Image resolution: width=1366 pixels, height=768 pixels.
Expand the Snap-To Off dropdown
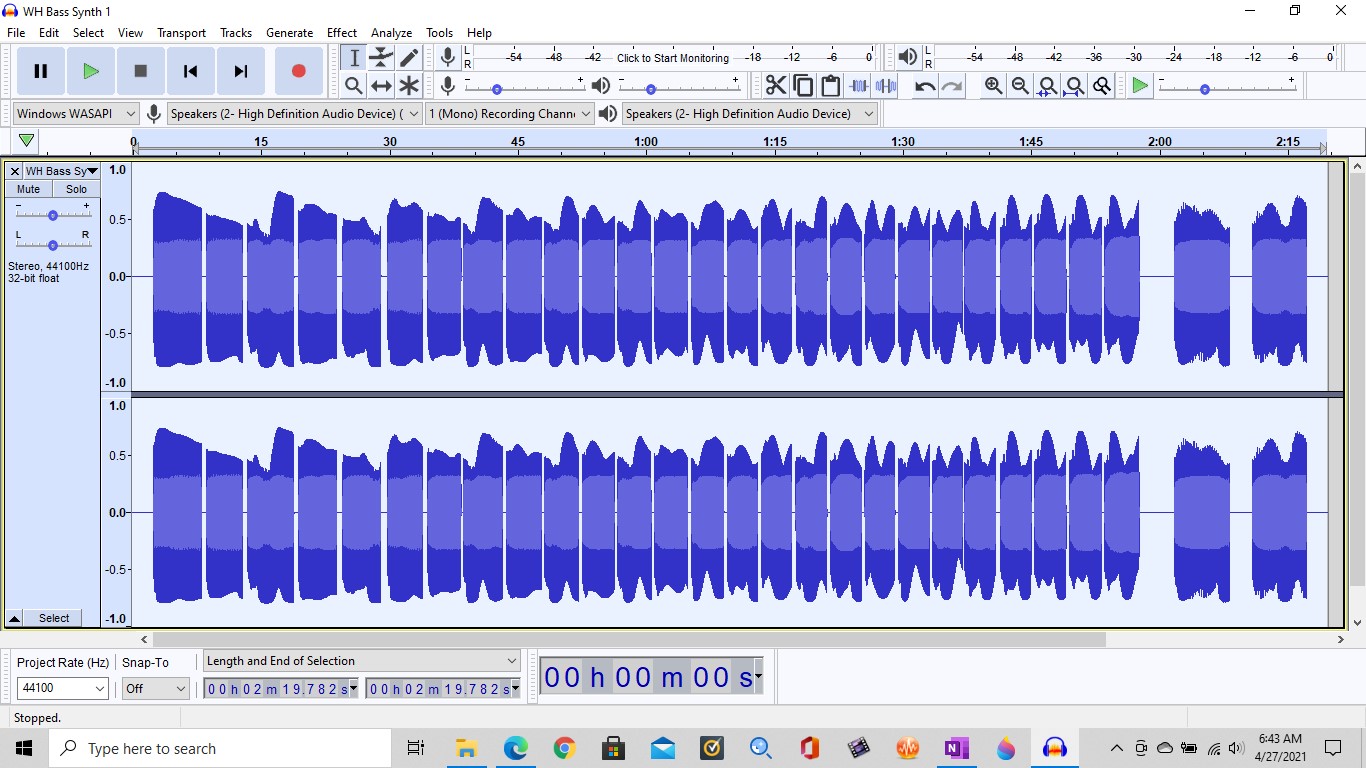(x=155, y=688)
